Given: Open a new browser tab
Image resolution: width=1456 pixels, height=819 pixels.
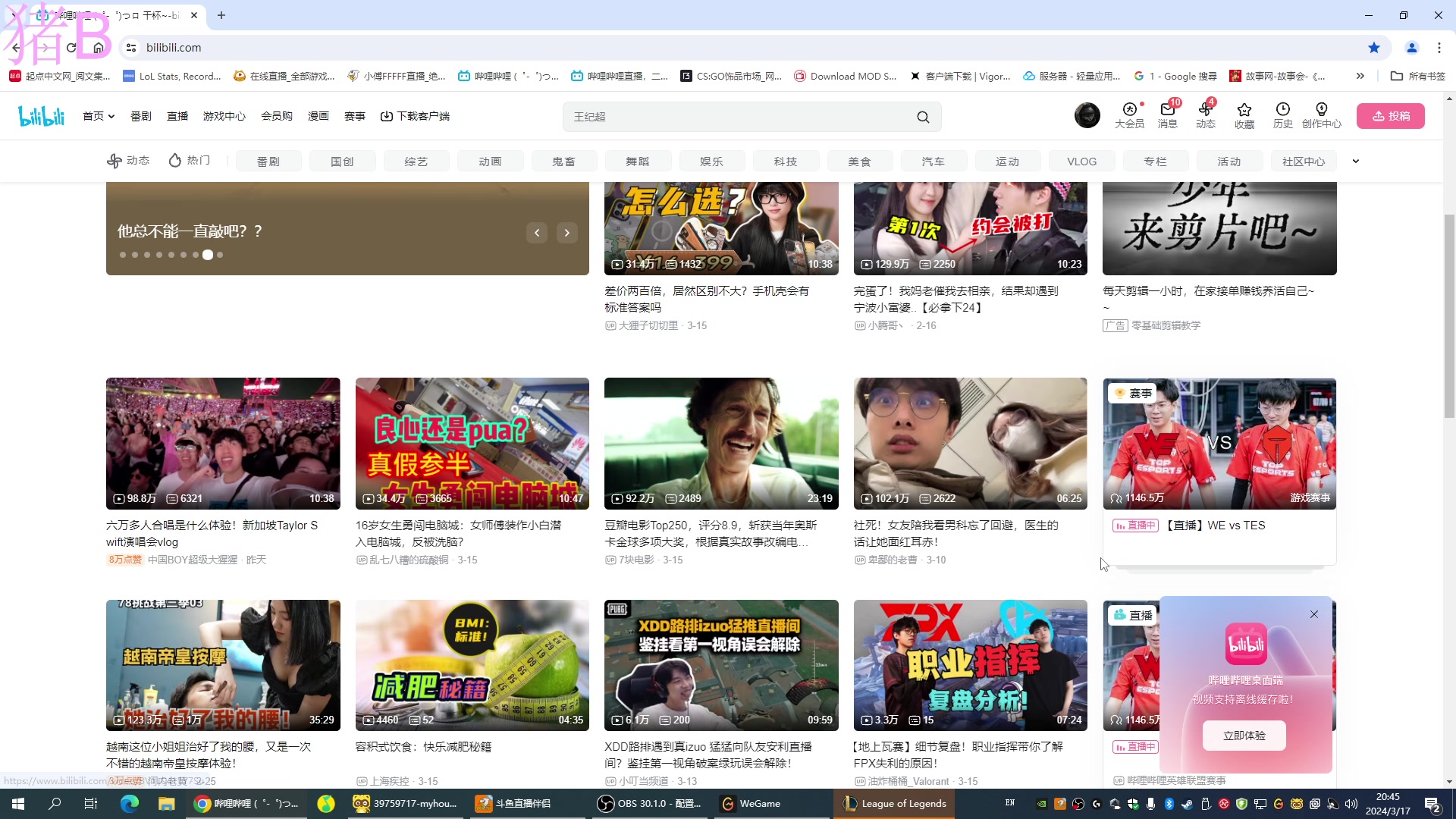Looking at the screenshot, I should [x=221, y=15].
